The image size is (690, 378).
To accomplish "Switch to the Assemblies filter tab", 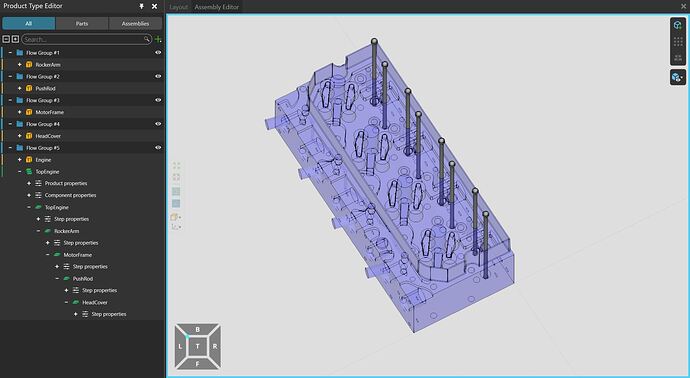I will [135, 23].
